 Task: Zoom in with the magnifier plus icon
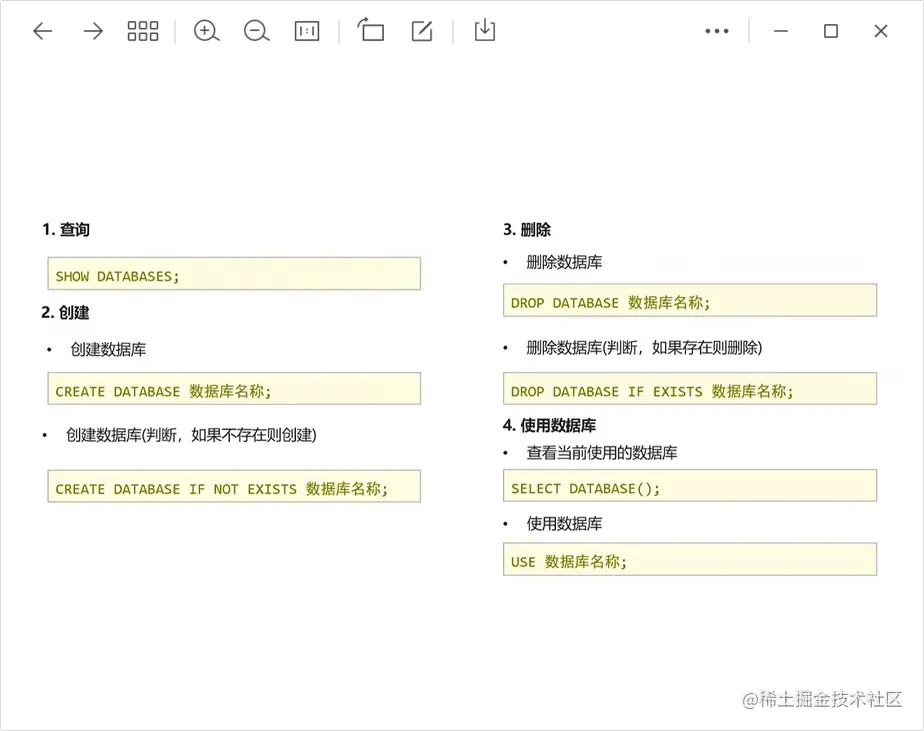point(206,31)
